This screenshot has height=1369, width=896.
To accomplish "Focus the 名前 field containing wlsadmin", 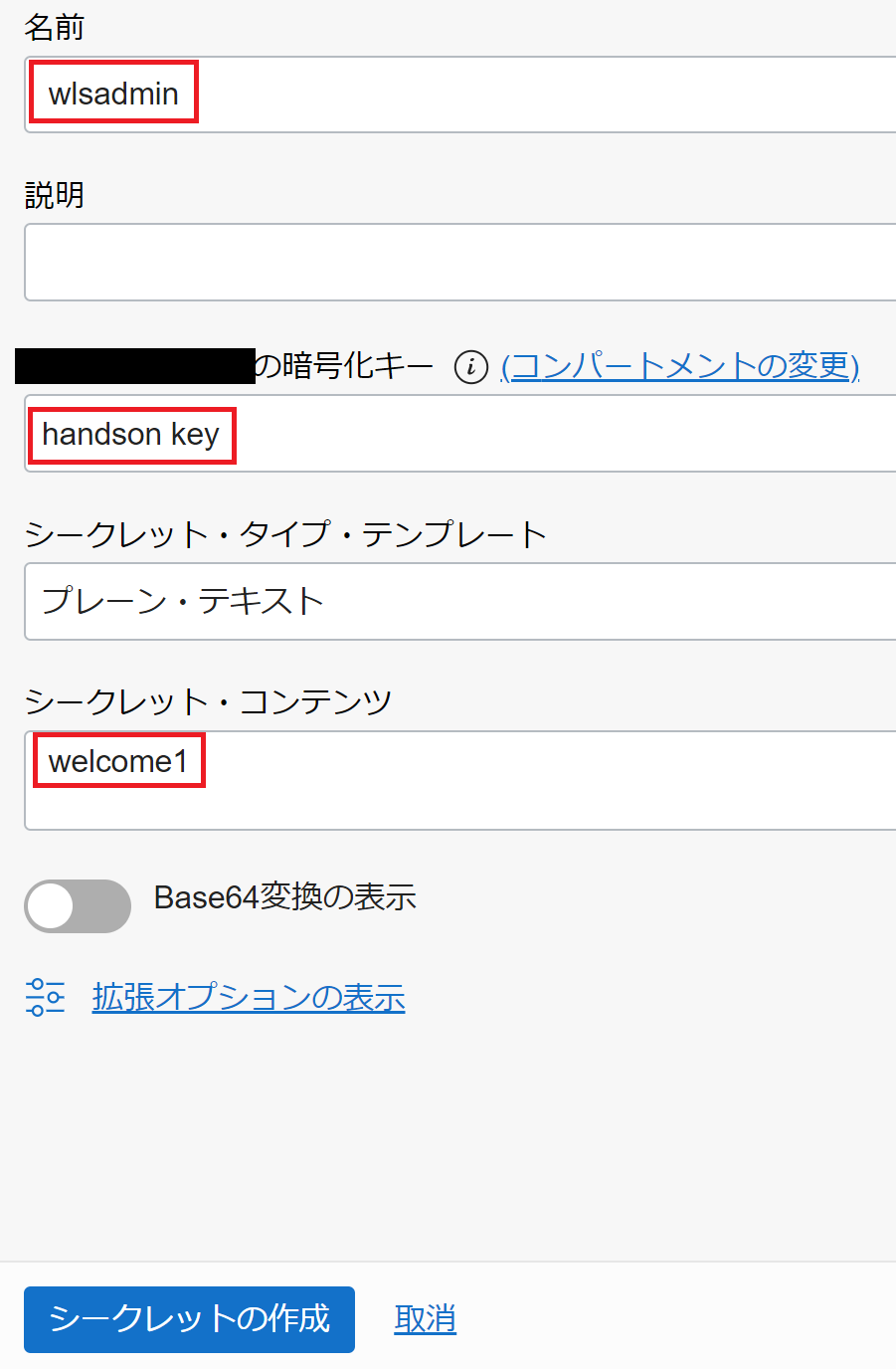I will click(x=459, y=95).
